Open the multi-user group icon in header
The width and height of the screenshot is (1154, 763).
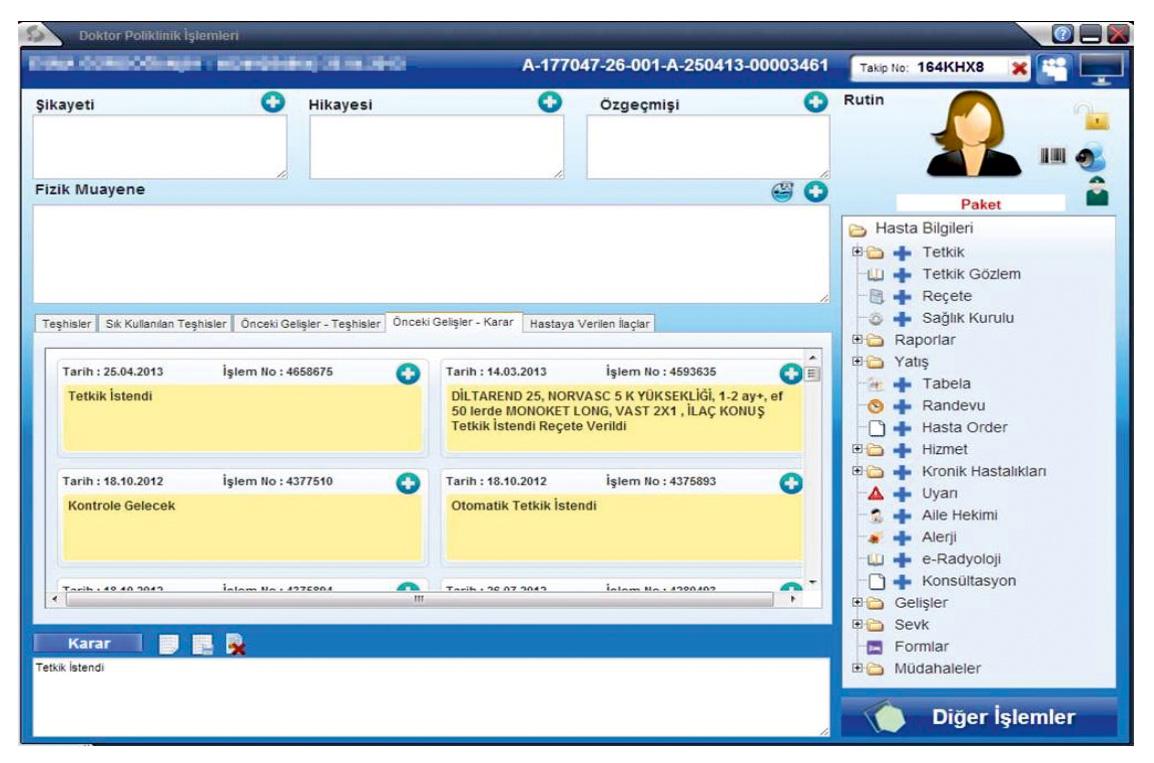(x=1053, y=68)
